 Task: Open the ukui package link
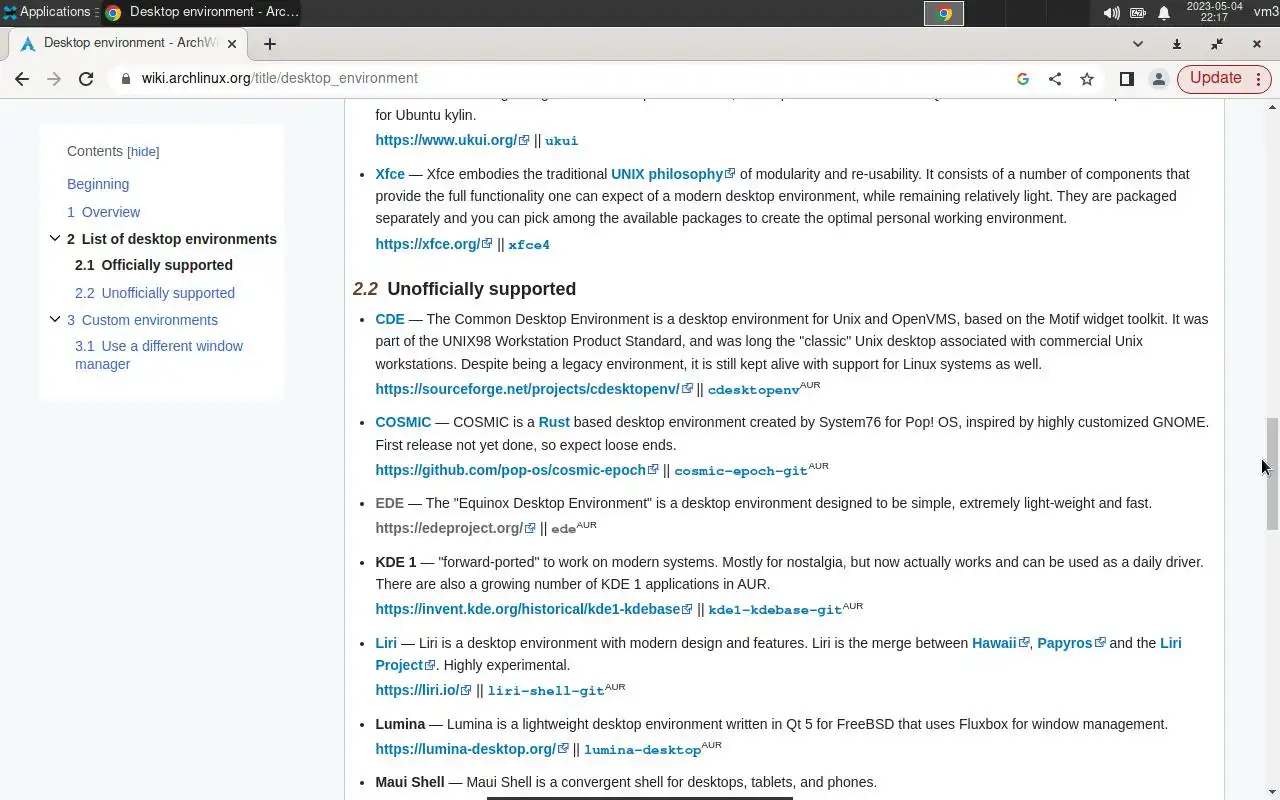[561, 141]
